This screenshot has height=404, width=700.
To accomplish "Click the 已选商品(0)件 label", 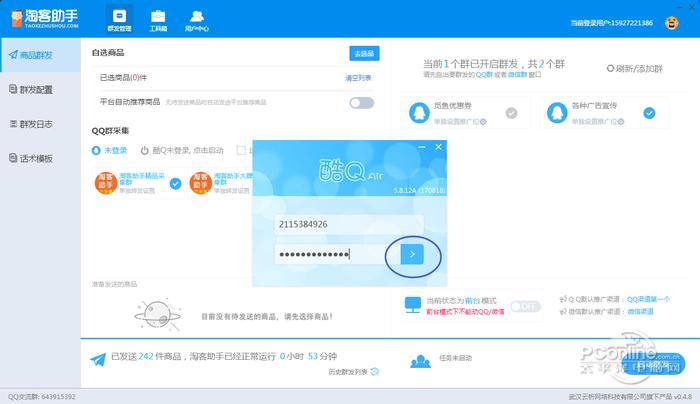I will [x=123, y=78].
